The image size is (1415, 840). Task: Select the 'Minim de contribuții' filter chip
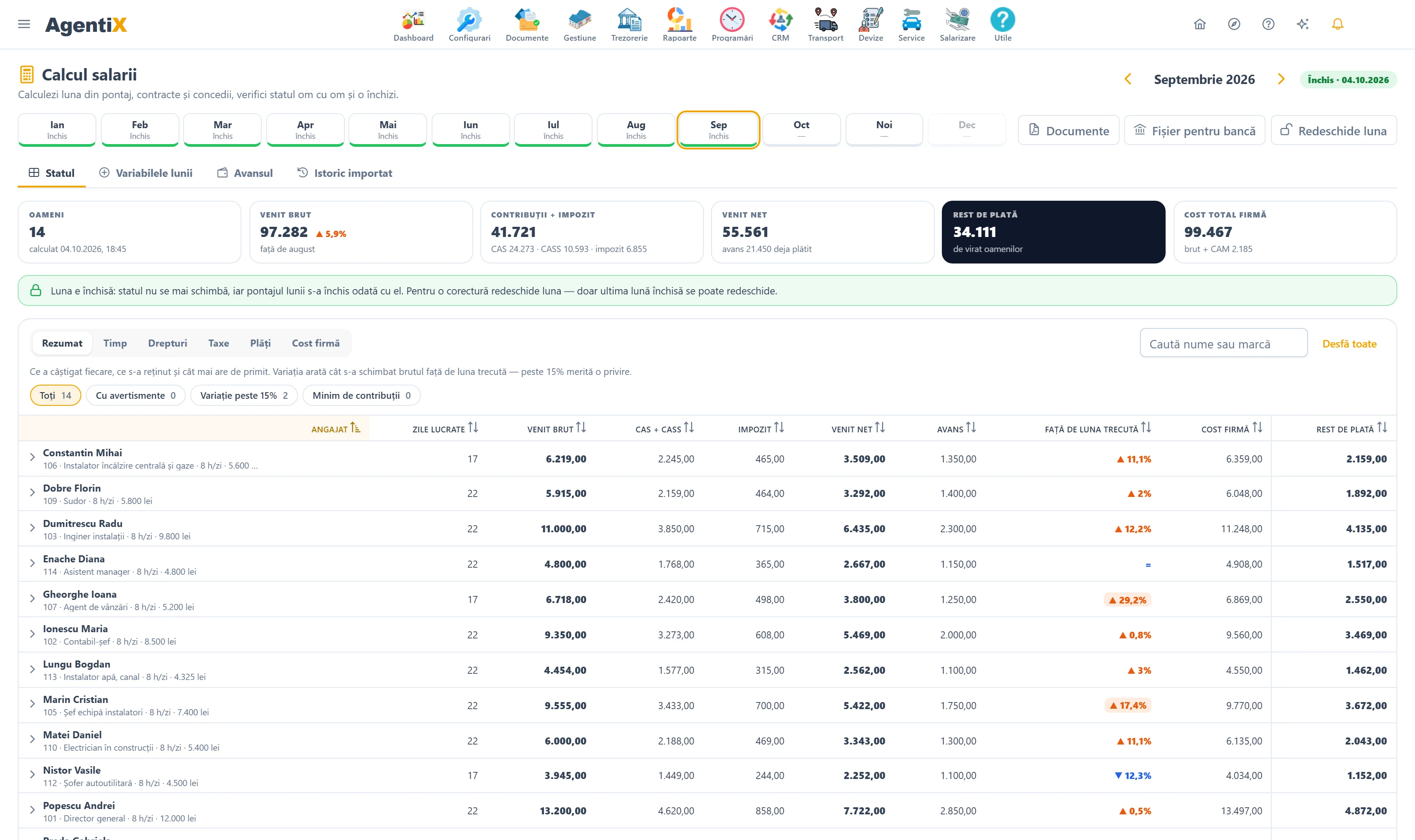click(x=361, y=395)
